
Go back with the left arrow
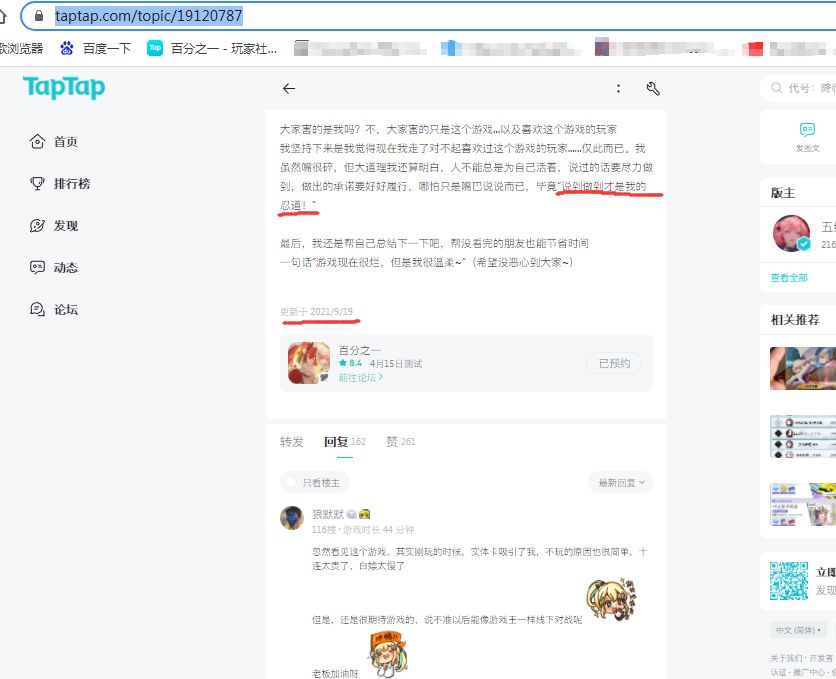click(x=289, y=88)
